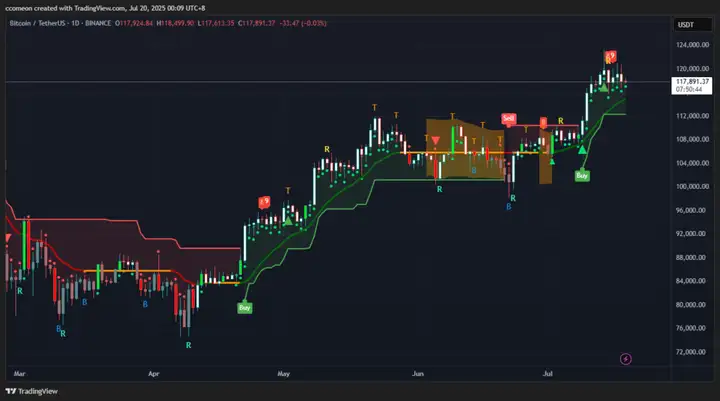Screen dimensions: 720x401
Task: Click the USDT currency label
Action: (x=686, y=25)
